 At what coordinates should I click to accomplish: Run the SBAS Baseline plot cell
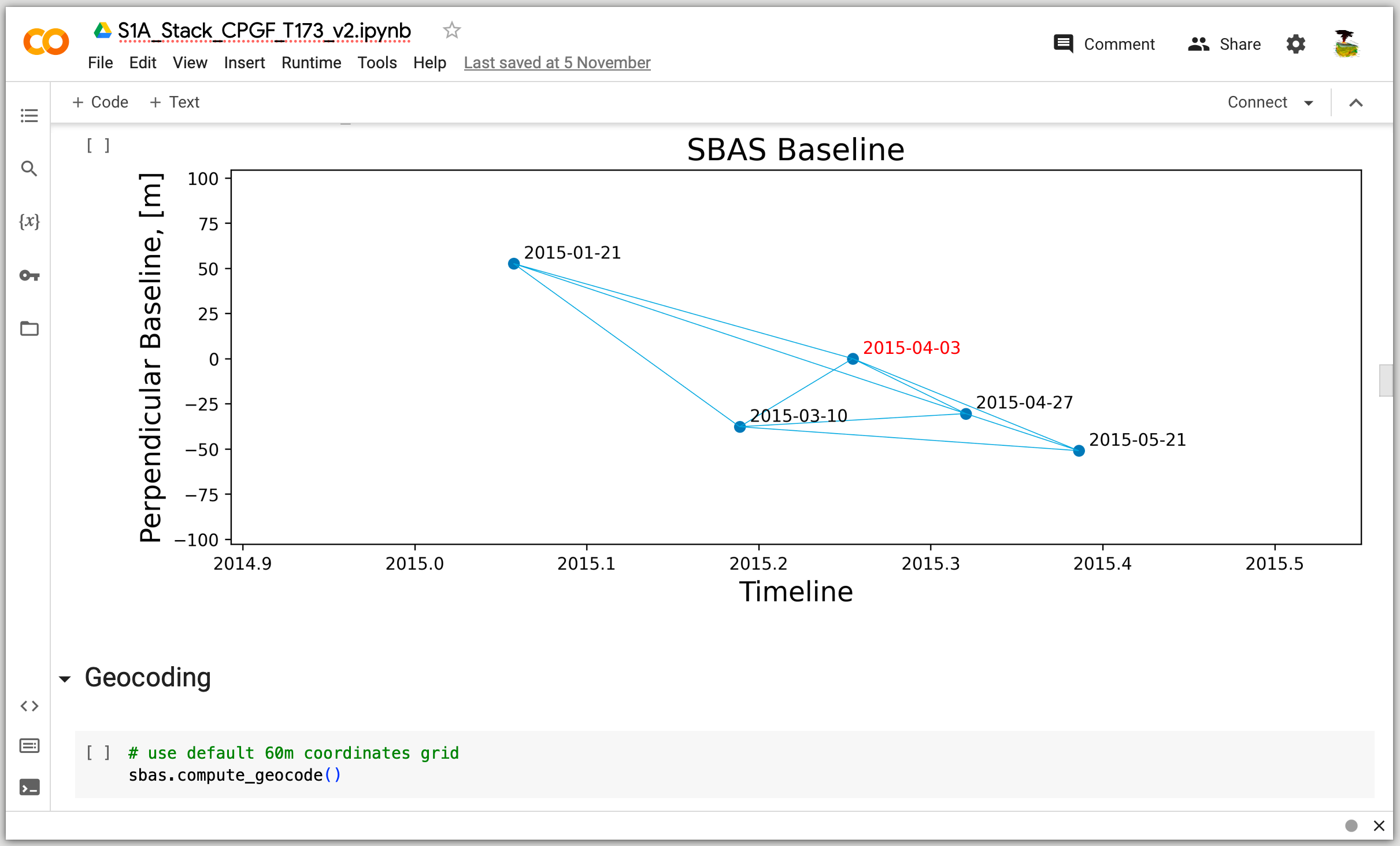(98, 145)
